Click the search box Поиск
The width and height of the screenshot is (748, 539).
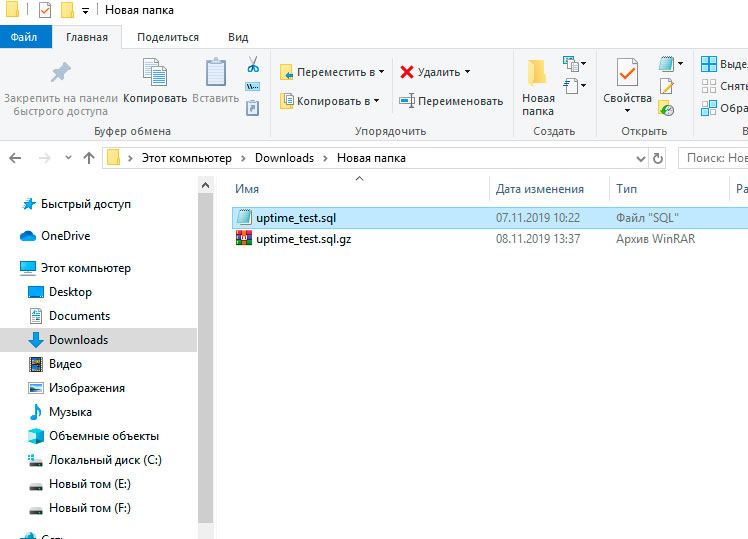coord(713,158)
